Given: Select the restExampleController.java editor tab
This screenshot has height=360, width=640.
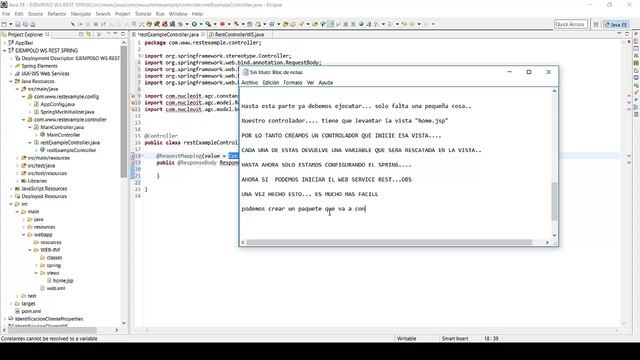Looking at the screenshot, I should (168, 35).
